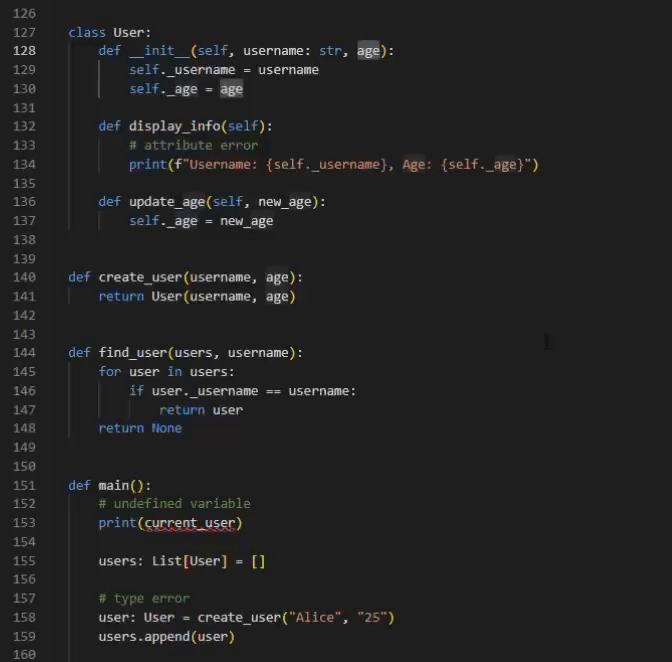672x662 pixels.
Task: Click user._username on line 146
Action: 205,391
